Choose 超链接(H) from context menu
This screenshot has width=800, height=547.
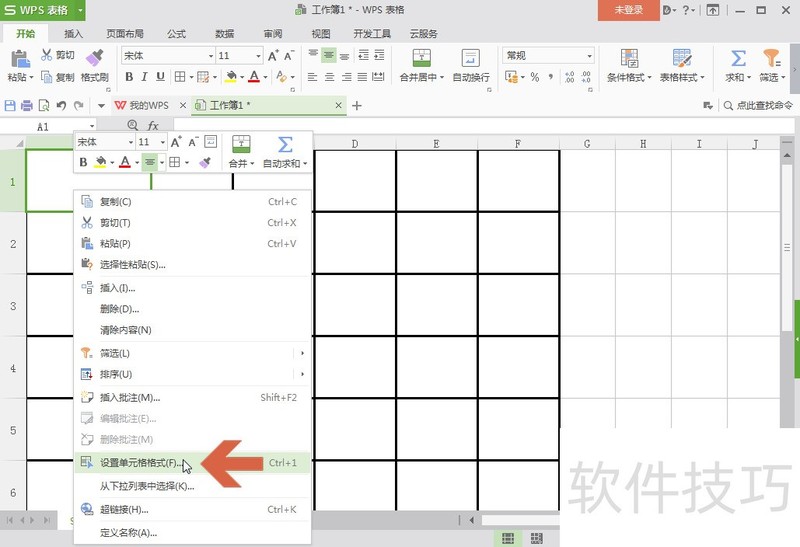pos(192,509)
